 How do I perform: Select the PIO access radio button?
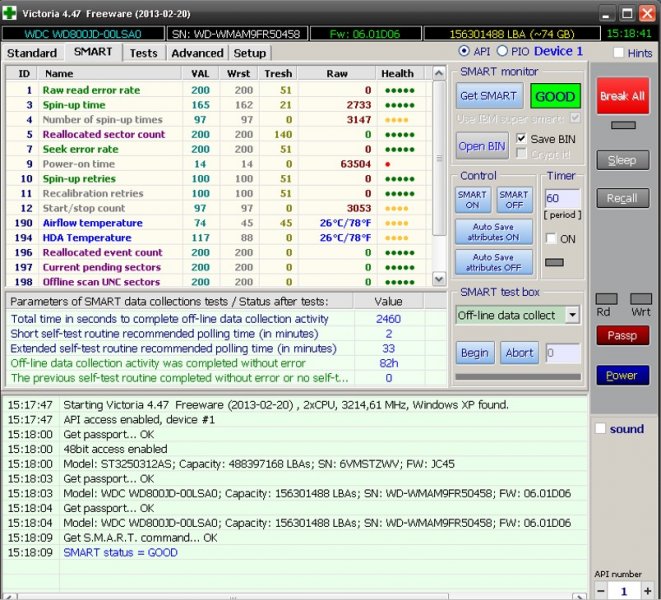pos(502,51)
